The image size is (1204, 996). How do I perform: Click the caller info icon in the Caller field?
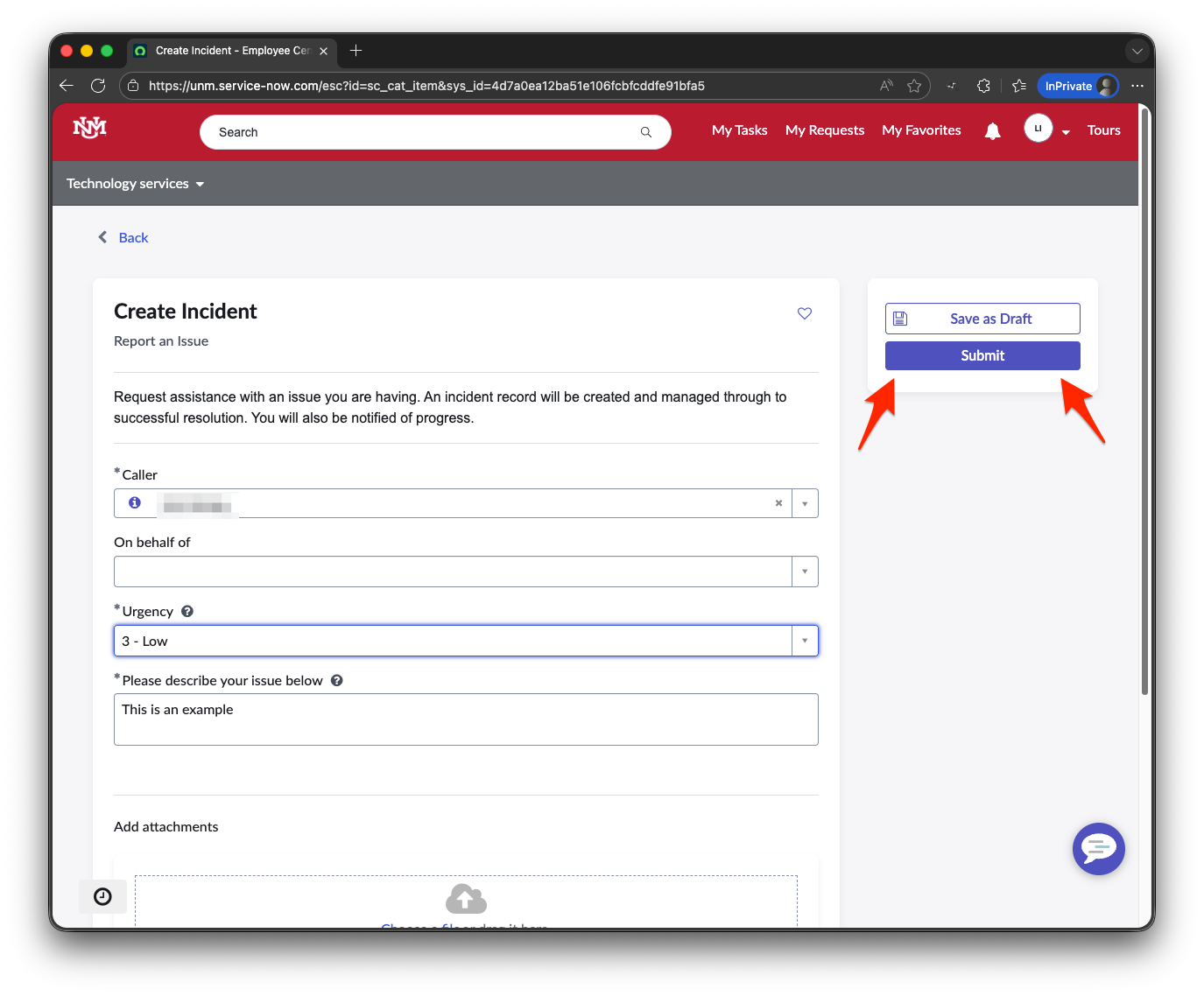pyautogui.click(x=134, y=502)
